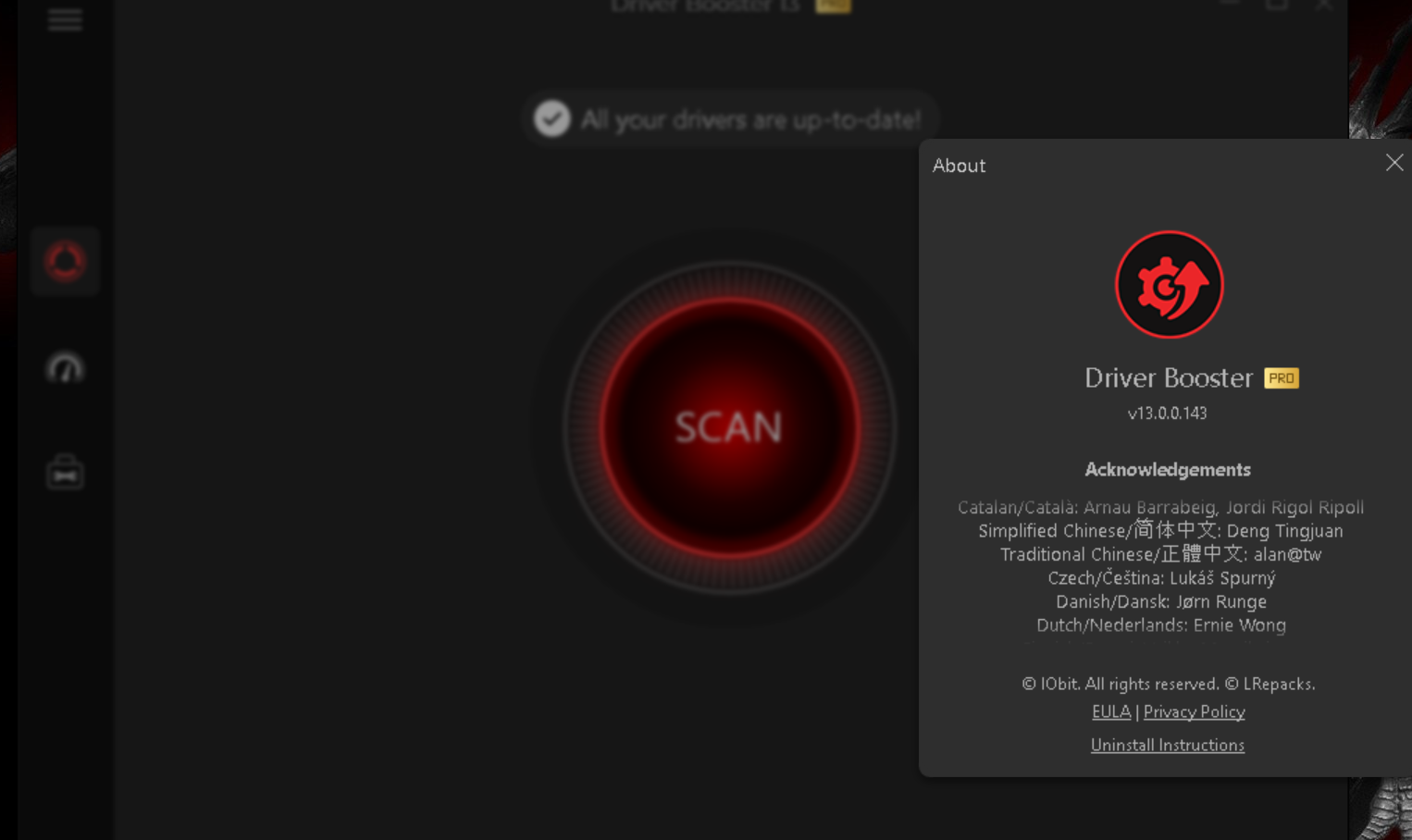Click the Traditional Chinese credit alan@tw

1160,554
